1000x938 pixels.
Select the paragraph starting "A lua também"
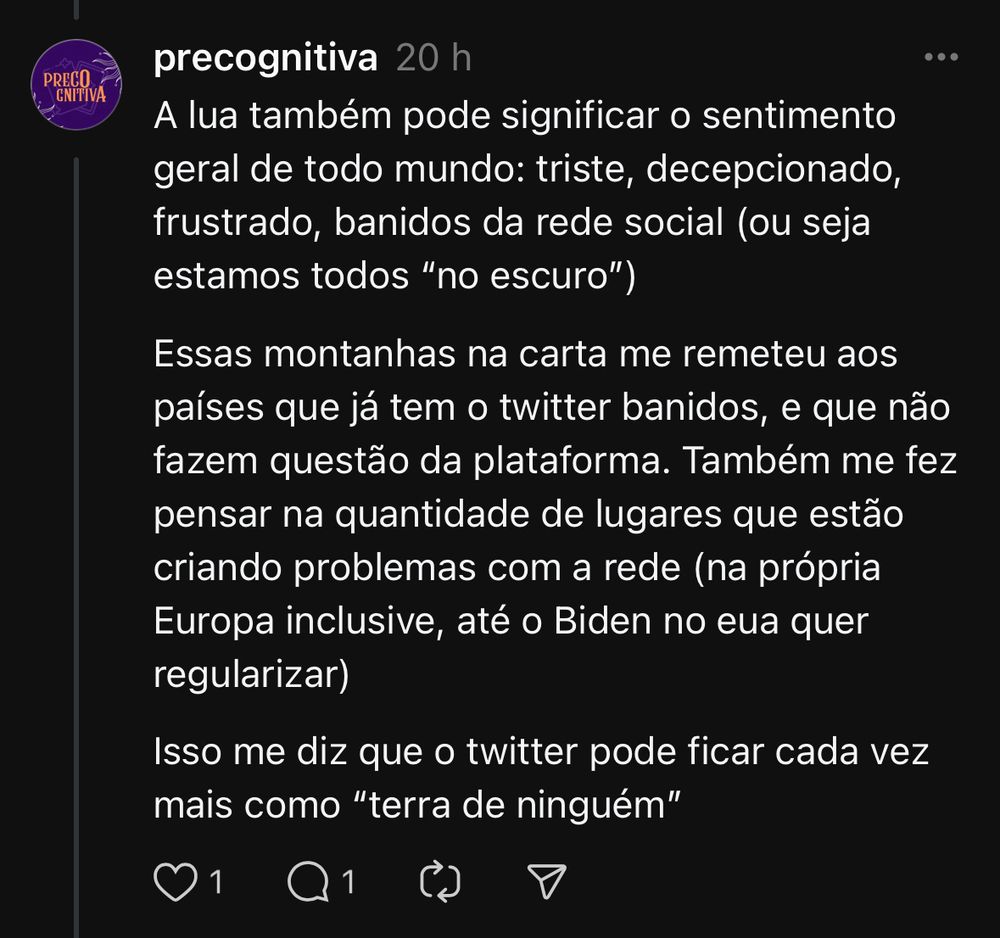[527, 196]
